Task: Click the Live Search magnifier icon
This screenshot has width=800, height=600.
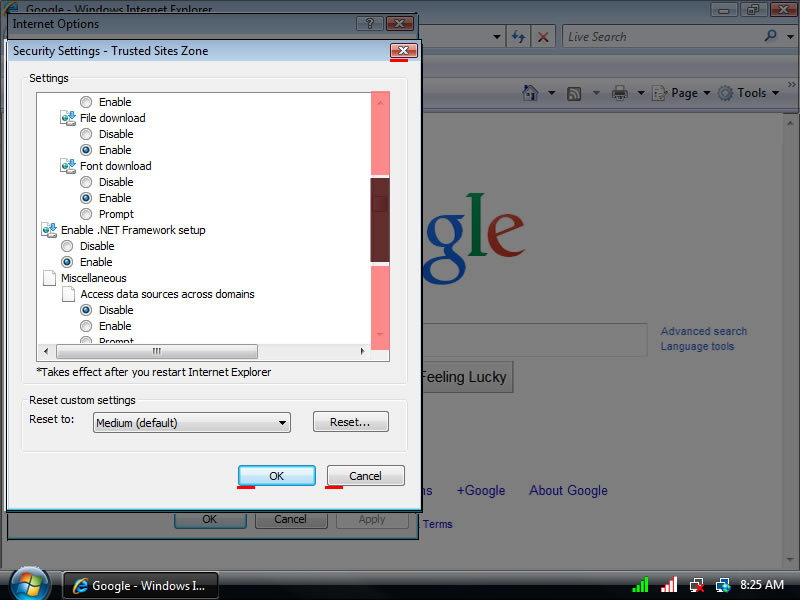Action: point(771,37)
